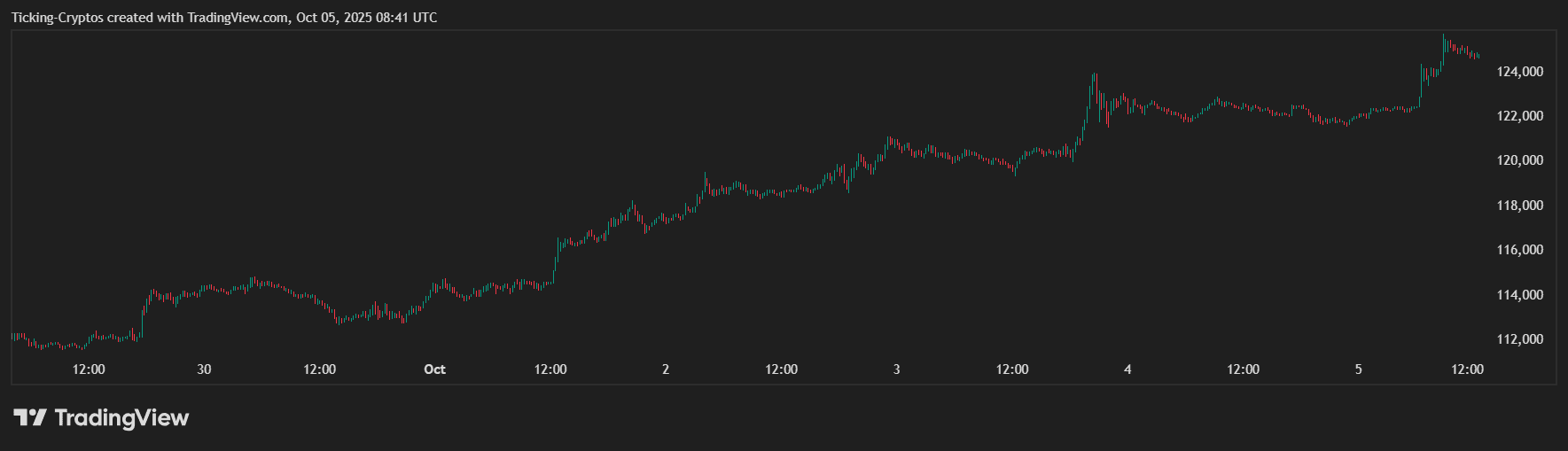The width and height of the screenshot is (1568, 451).
Task: Click the 124,000 price axis label
Action: pyautogui.click(x=1519, y=72)
